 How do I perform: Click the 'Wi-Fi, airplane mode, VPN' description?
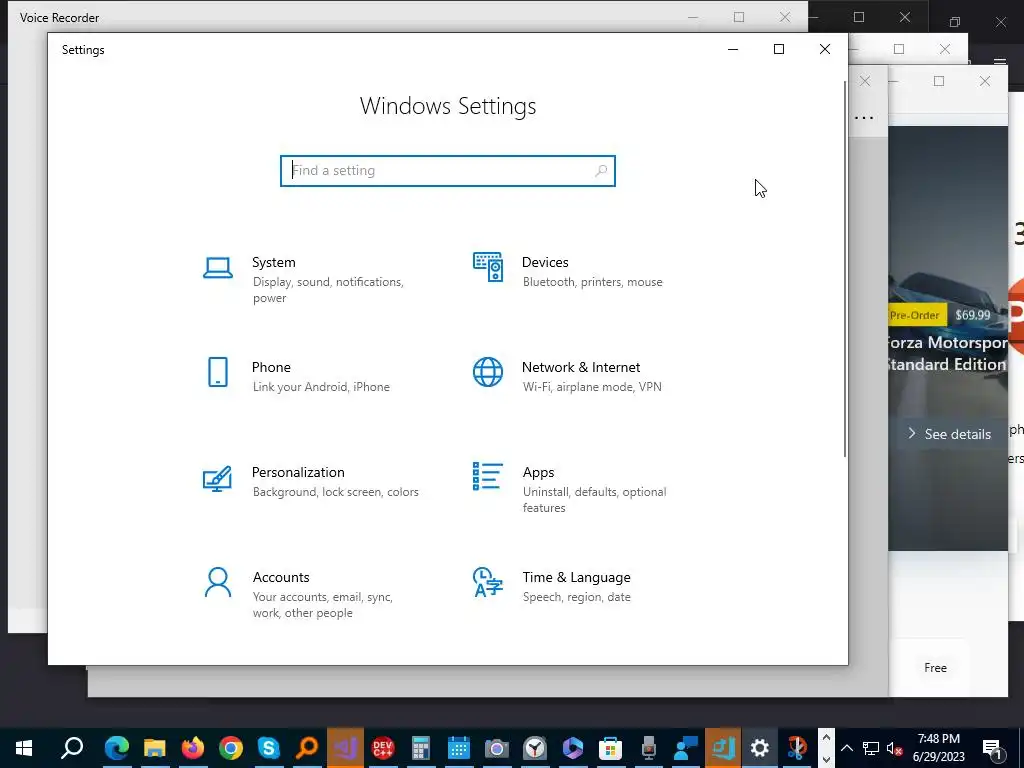(x=592, y=387)
